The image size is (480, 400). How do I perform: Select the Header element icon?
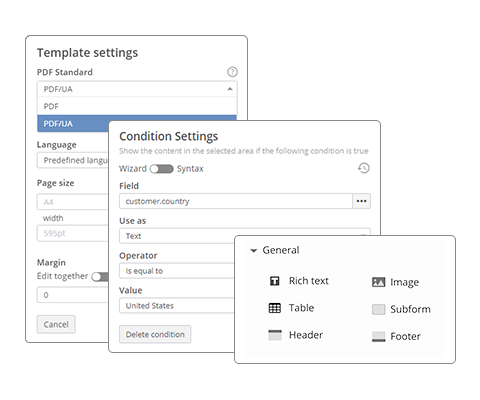click(275, 335)
